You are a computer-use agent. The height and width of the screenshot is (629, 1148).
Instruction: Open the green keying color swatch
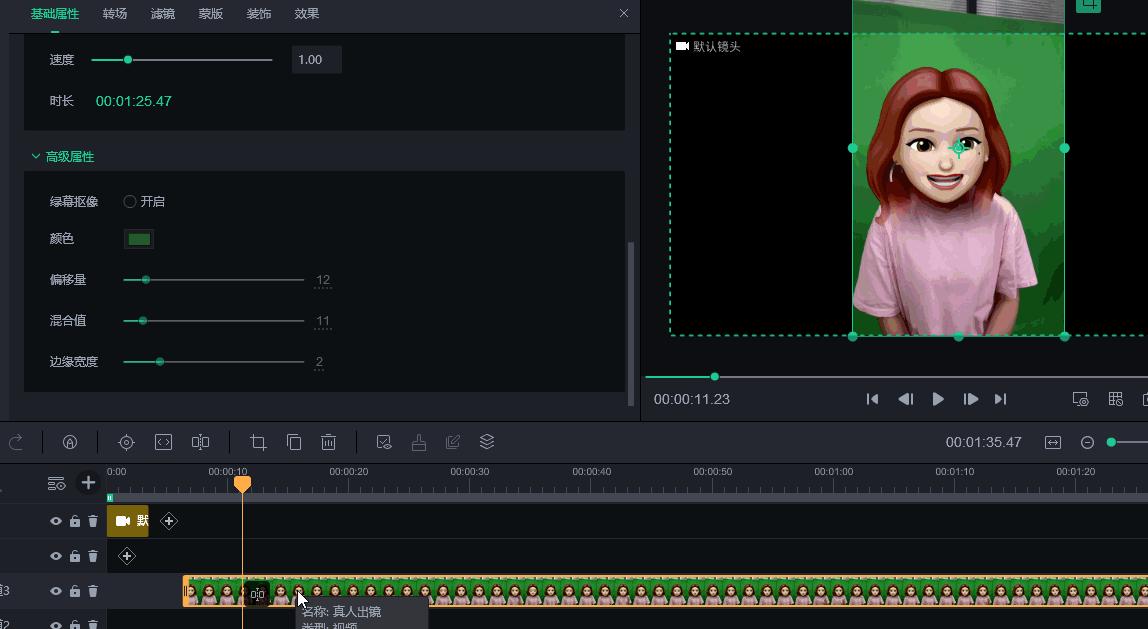pos(139,239)
